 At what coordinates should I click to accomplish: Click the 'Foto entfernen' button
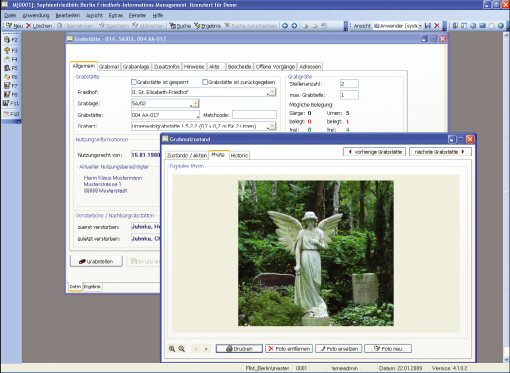(289, 349)
